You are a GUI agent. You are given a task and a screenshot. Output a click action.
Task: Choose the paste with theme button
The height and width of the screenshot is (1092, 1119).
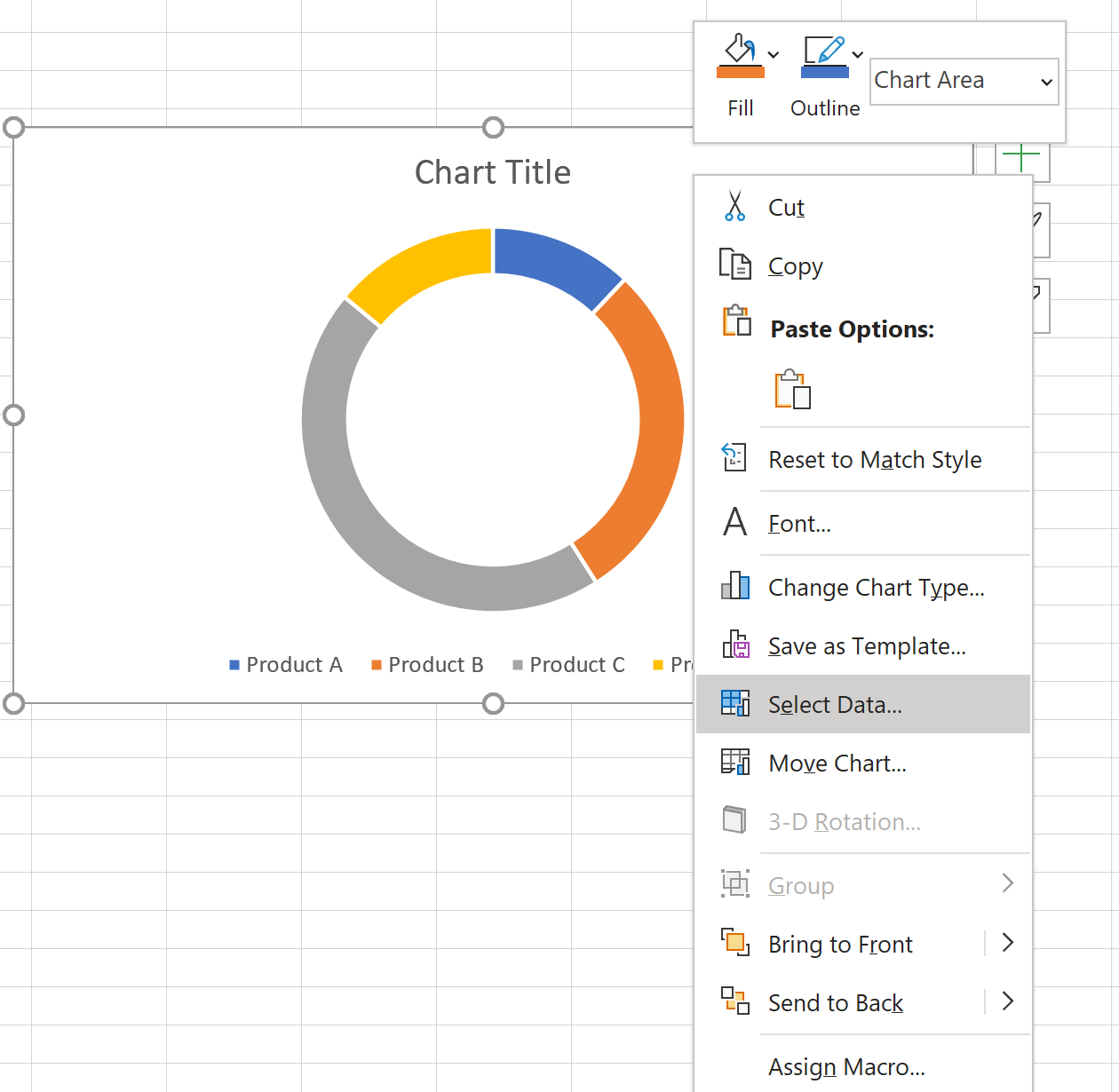(793, 389)
